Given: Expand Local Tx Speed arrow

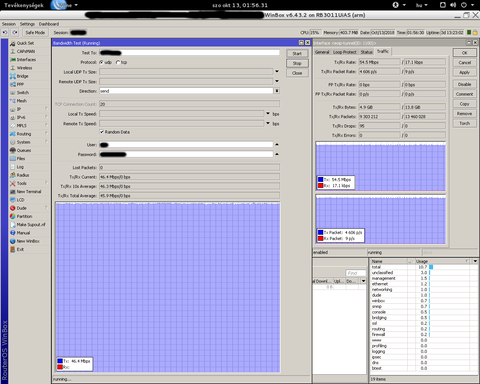Looking at the screenshot, I should click(268, 114).
